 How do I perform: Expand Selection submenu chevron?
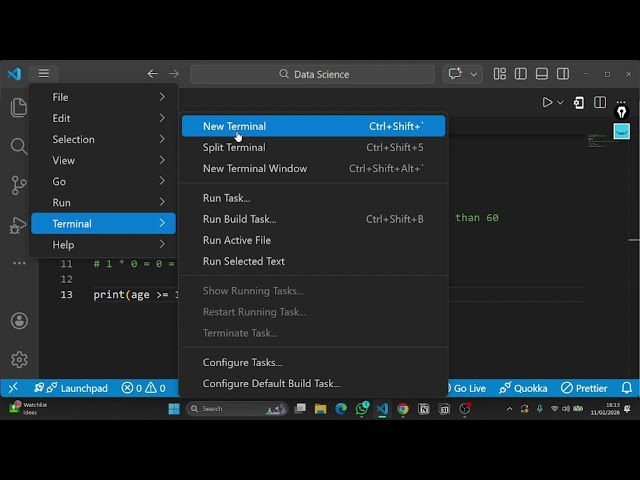click(162, 139)
